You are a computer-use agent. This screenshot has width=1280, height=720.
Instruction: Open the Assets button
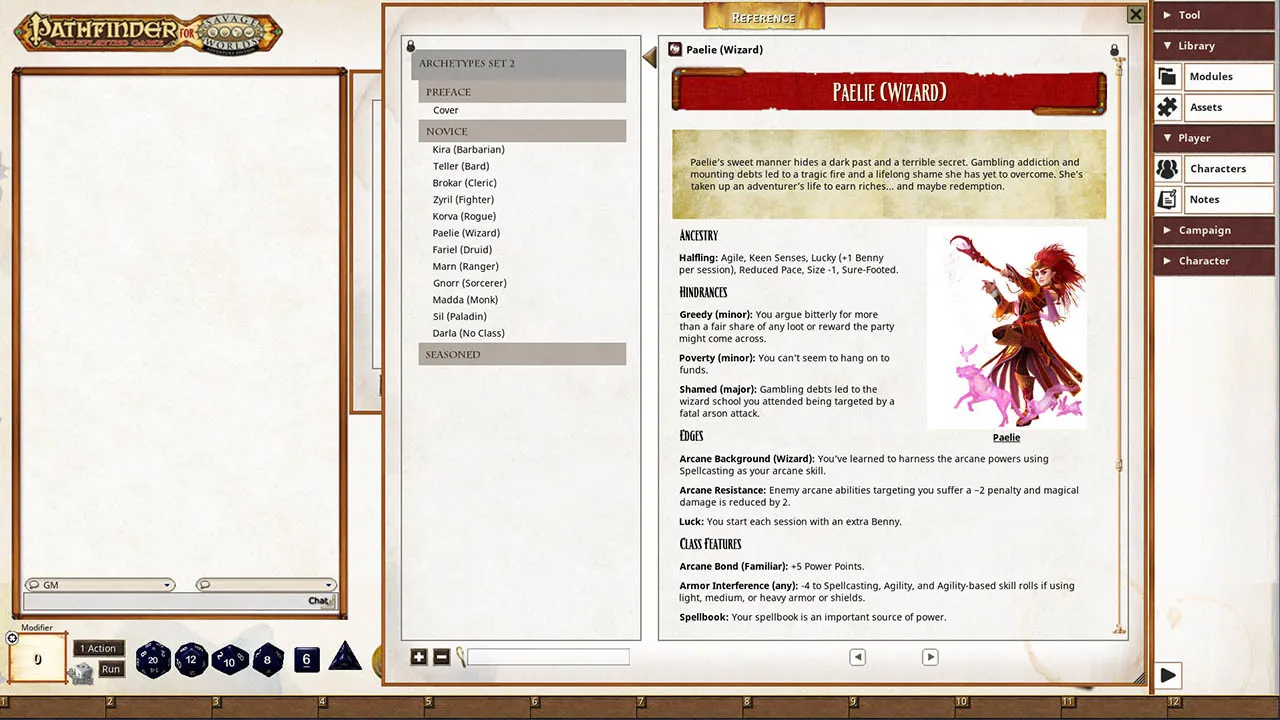coord(1228,108)
